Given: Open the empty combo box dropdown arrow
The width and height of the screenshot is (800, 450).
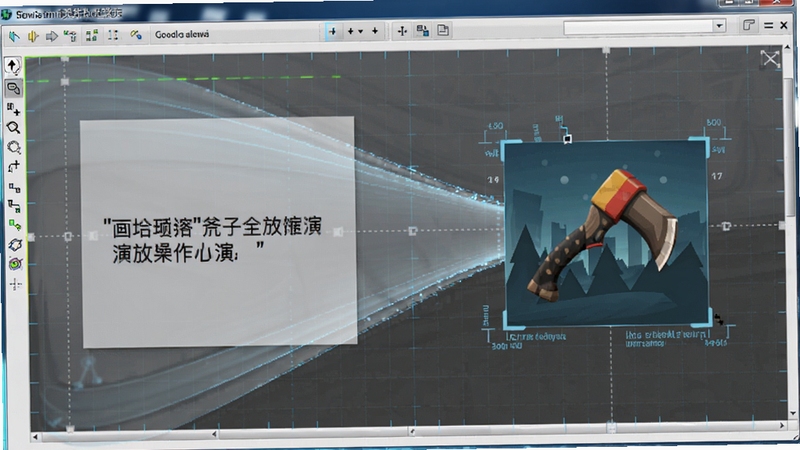Looking at the screenshot, I should click(x=719, y=26).
